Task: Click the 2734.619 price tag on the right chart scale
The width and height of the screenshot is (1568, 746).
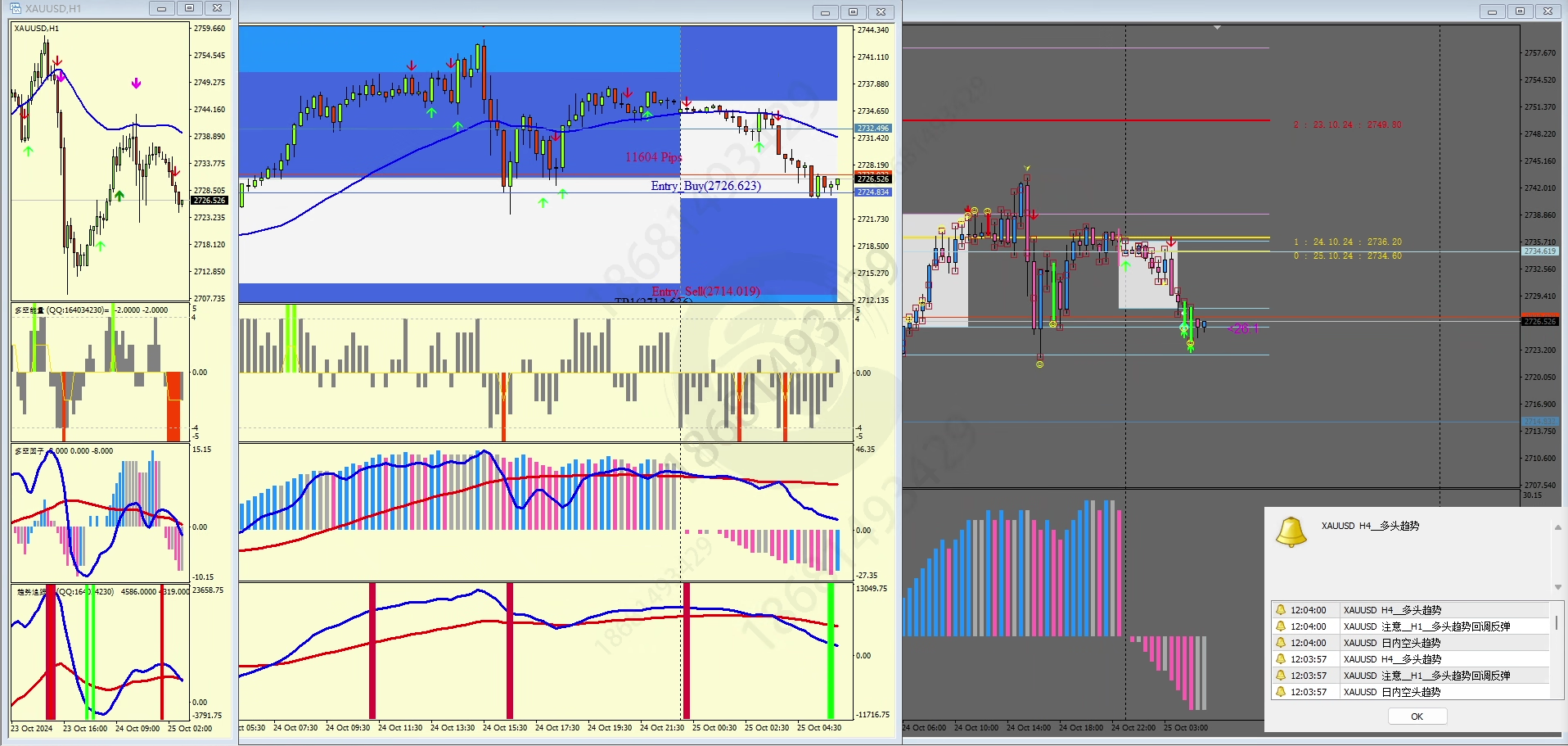Action: pos(1540,251)
